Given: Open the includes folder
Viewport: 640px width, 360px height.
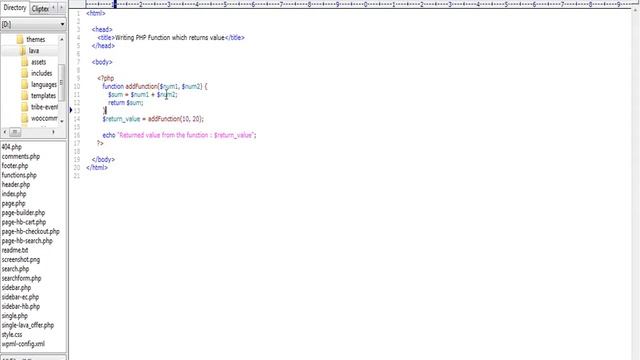Looking at the screenshot, I should point(42,73).
